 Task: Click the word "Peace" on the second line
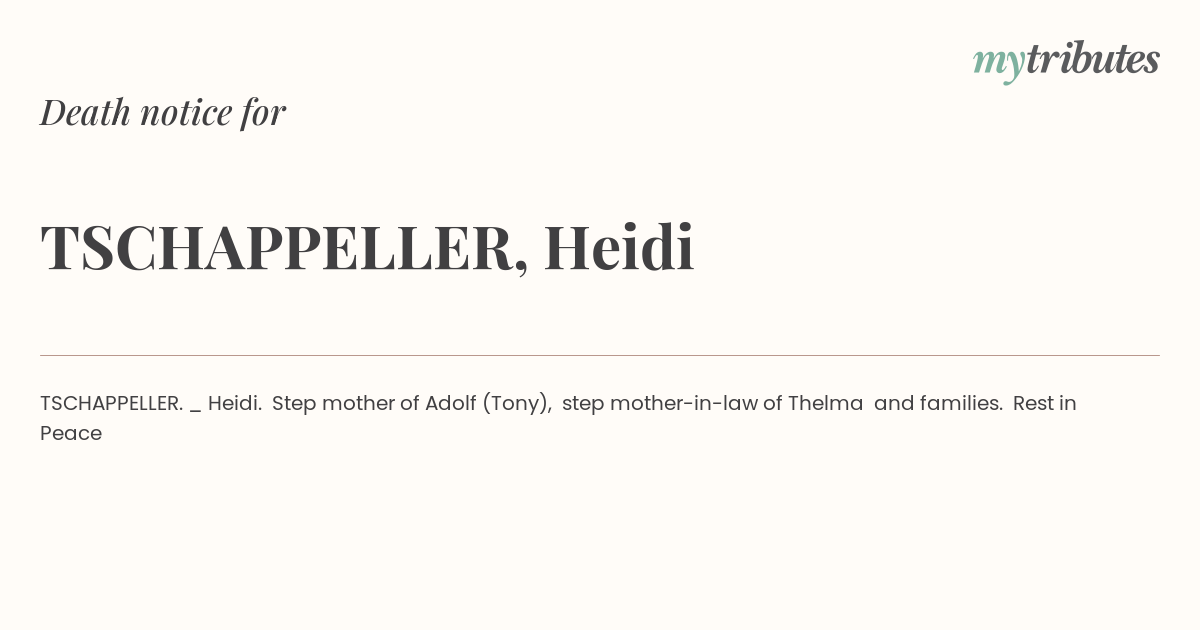point(71,433)
